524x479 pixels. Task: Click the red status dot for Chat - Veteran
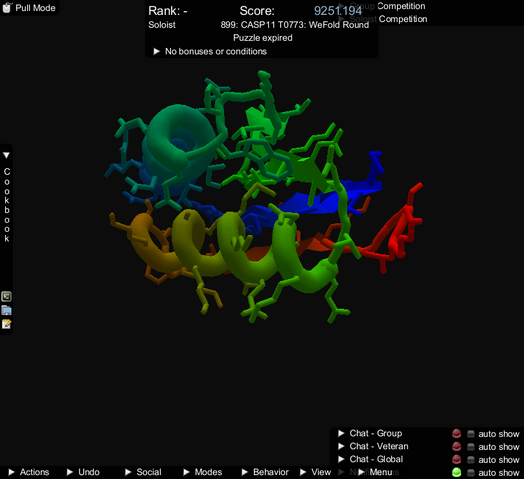coord(456,447)
